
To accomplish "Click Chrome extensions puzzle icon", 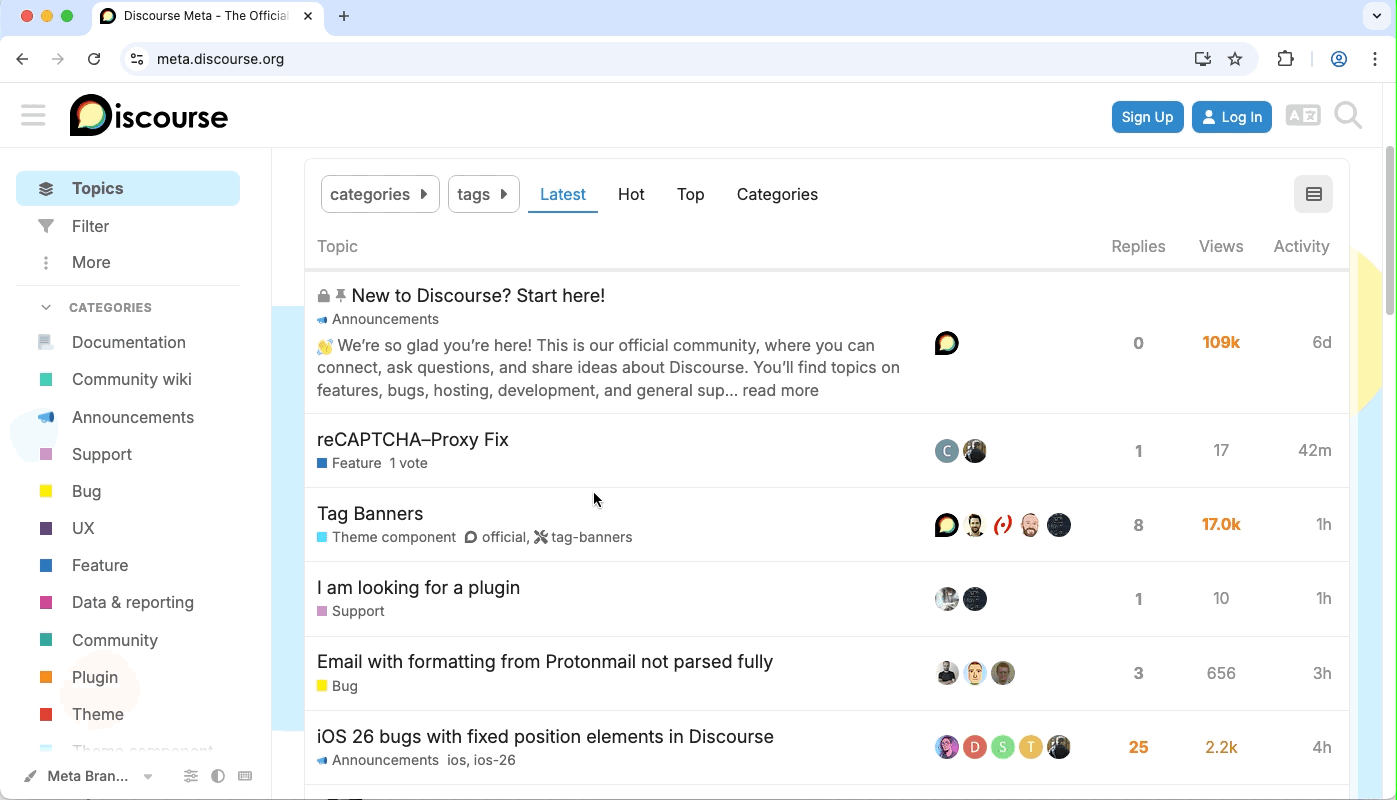I will (1285, 59).
